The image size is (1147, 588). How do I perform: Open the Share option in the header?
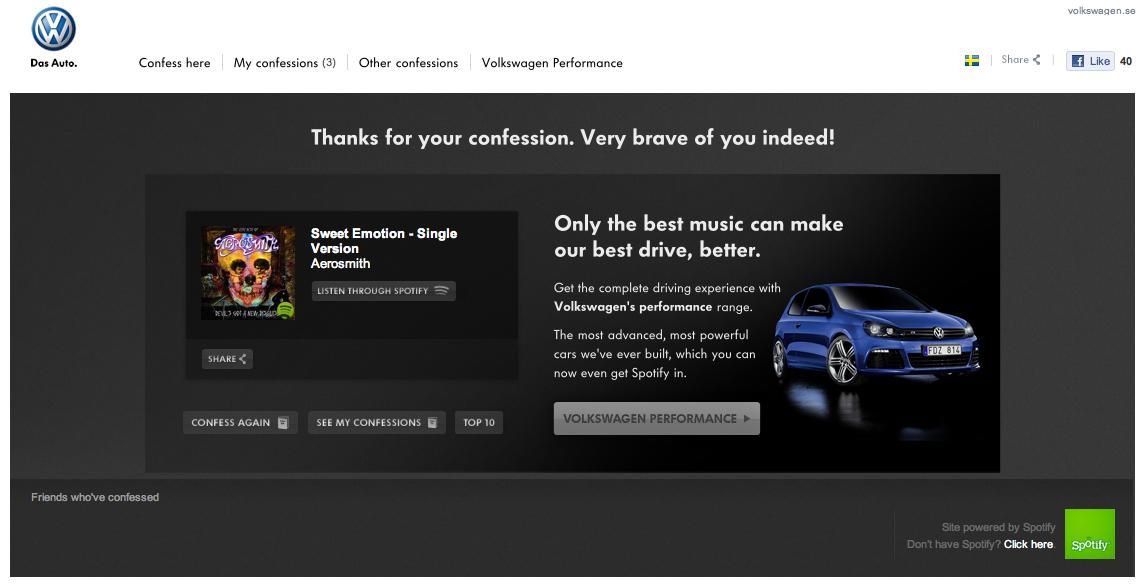1020,60
